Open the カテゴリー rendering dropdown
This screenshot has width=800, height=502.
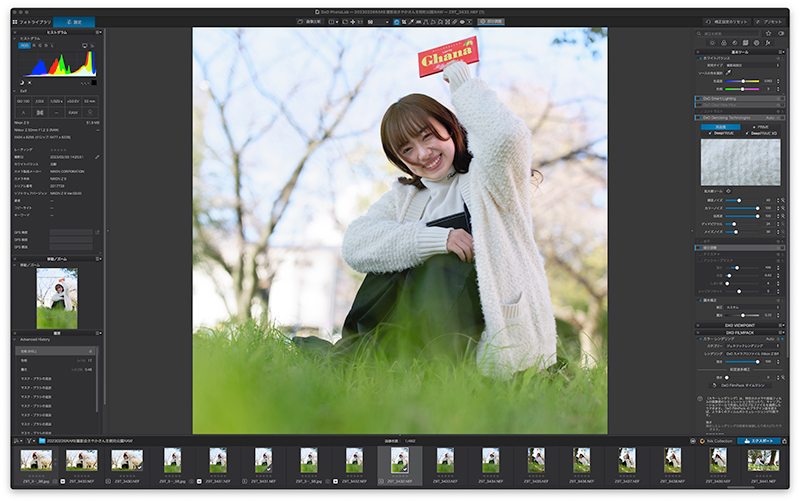click(x=753, y=346)
